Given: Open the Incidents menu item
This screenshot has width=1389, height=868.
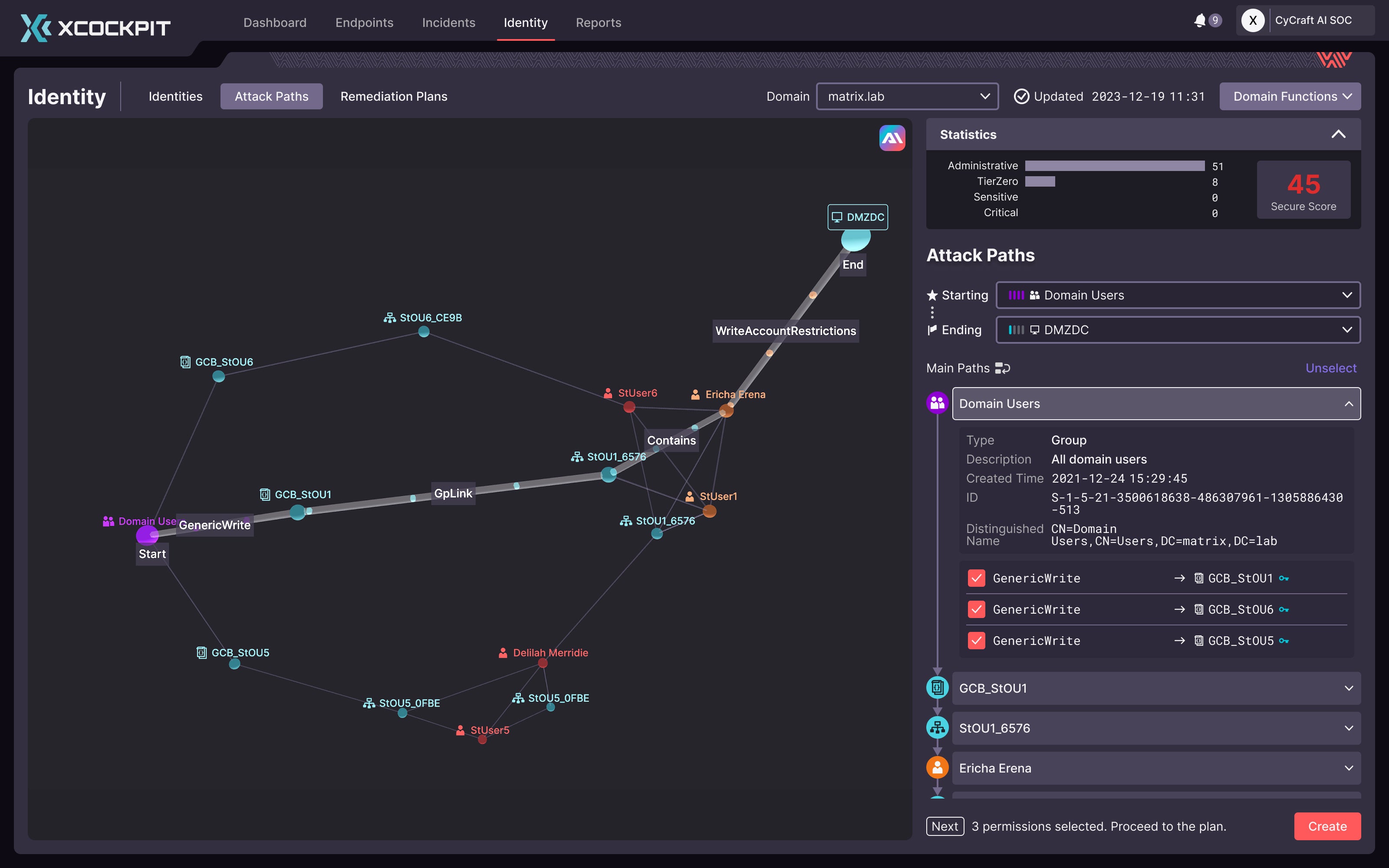Looking at the screenshot, I should 448,23.
